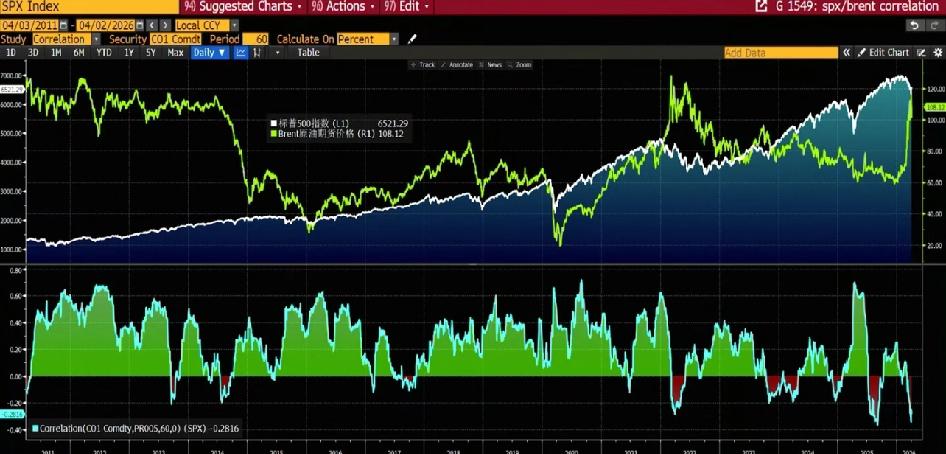
Task: Select the YTD time range
Action: [104, 52]
